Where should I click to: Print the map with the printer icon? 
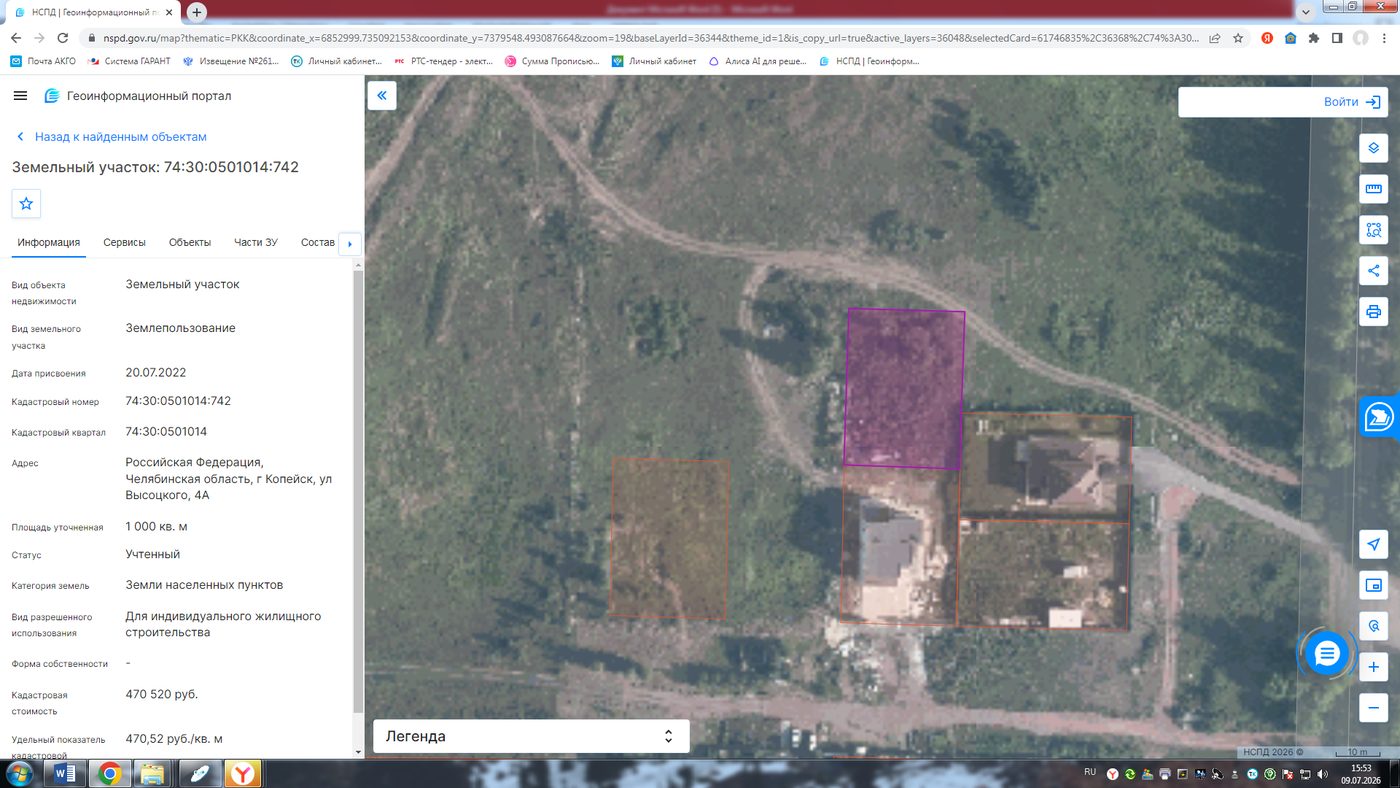[1373, 311]
